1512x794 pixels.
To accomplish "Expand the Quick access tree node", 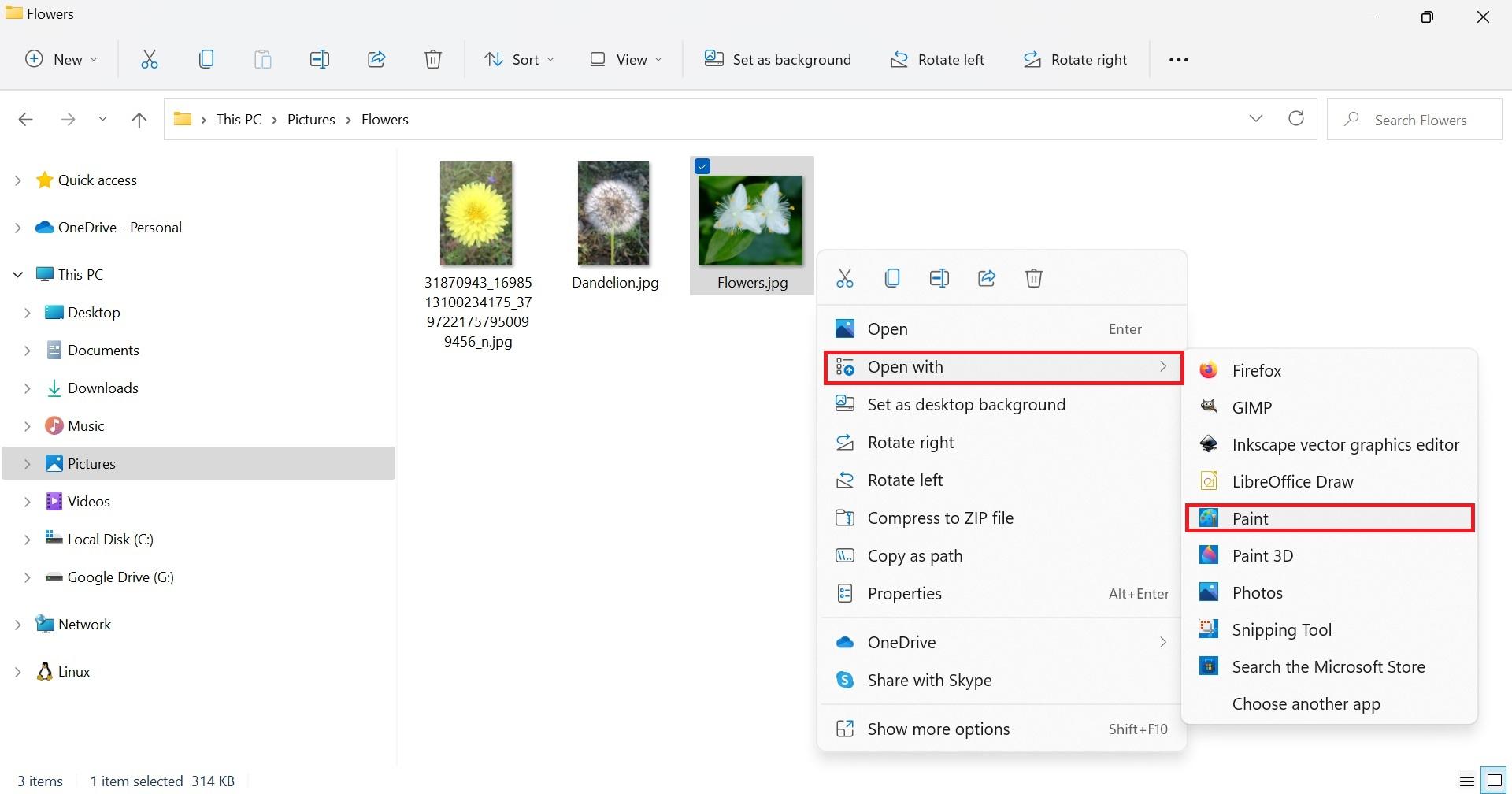I will point(17,180).
